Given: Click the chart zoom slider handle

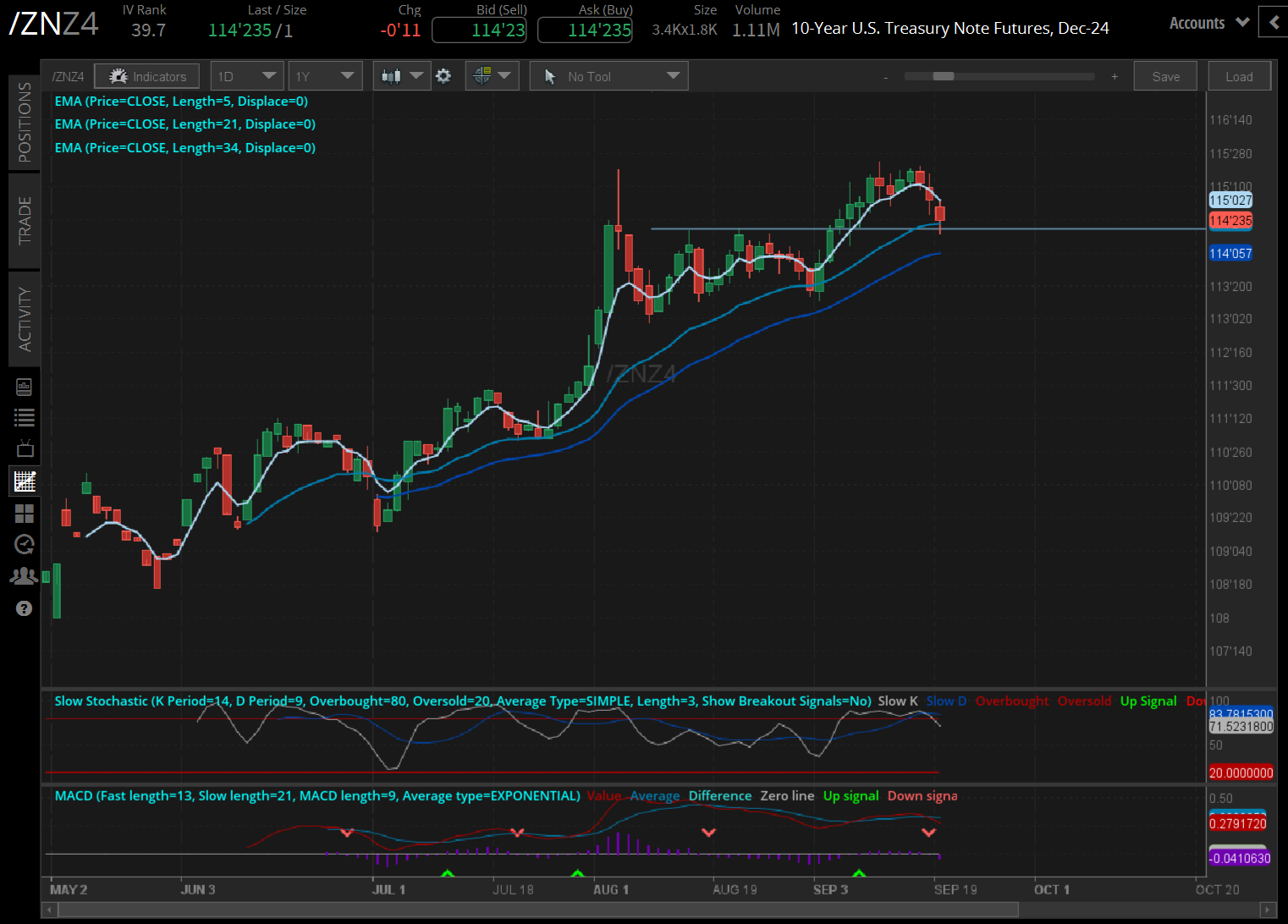Looking at the screenshot, I should [944, 76].
